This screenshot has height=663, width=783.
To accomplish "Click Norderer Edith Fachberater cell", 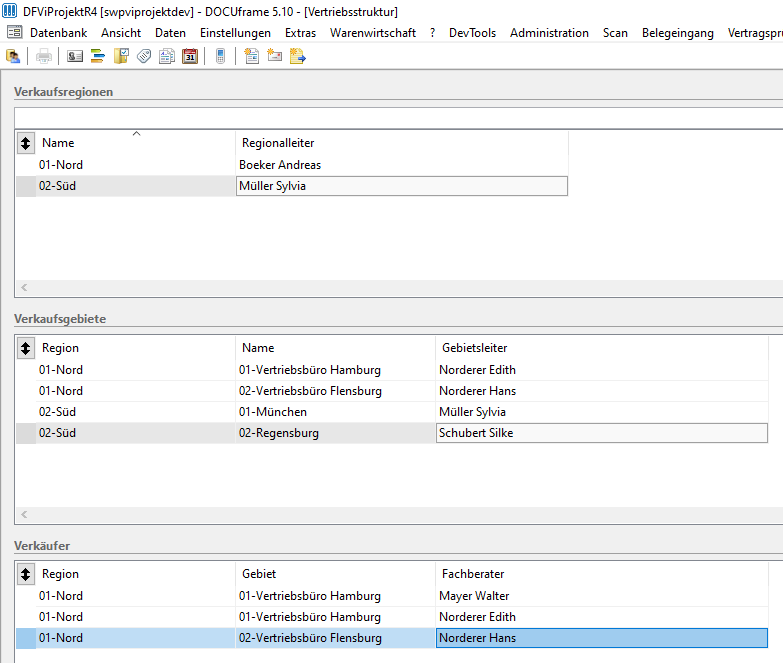I will (602, 617).
